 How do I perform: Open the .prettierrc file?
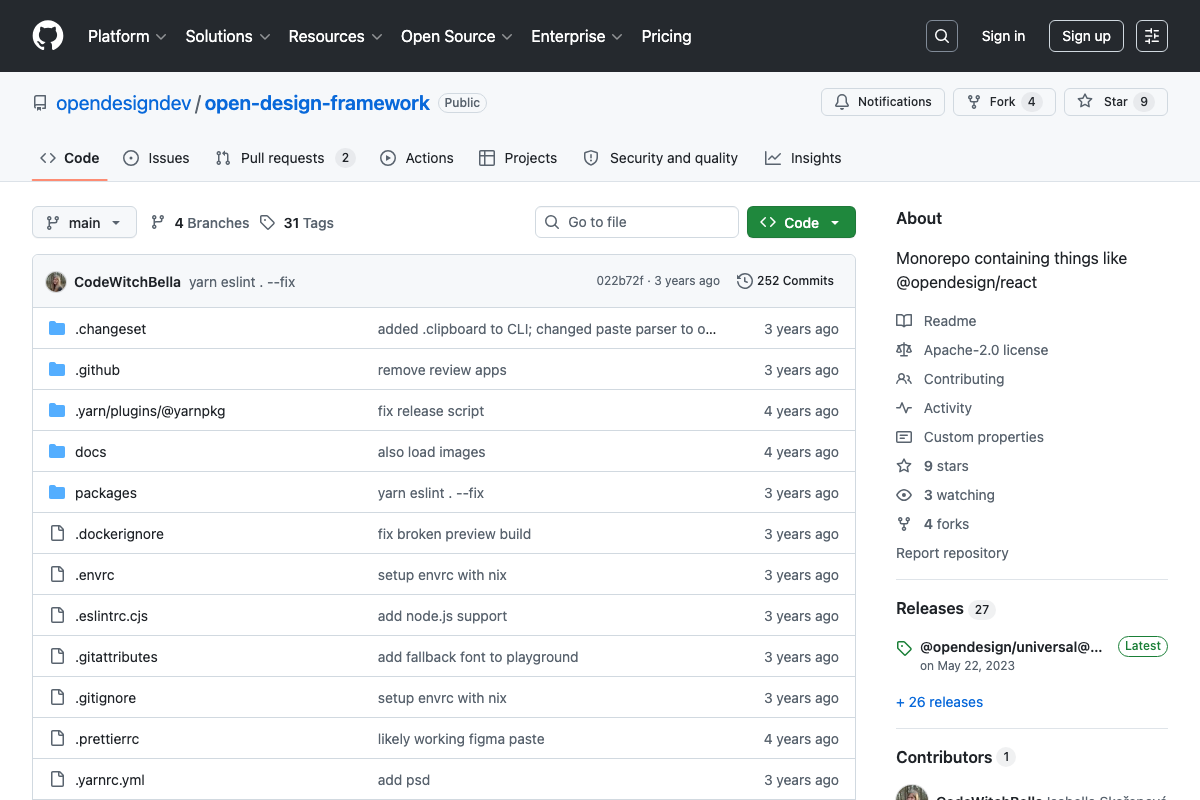(x=107, y=739)
